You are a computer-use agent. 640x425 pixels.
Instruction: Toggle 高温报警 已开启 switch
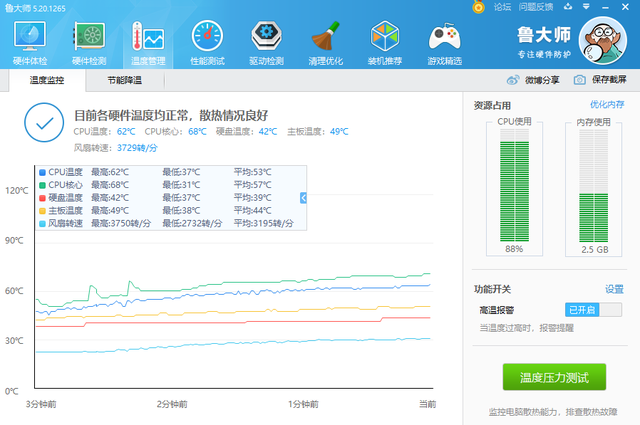point(593,310)
